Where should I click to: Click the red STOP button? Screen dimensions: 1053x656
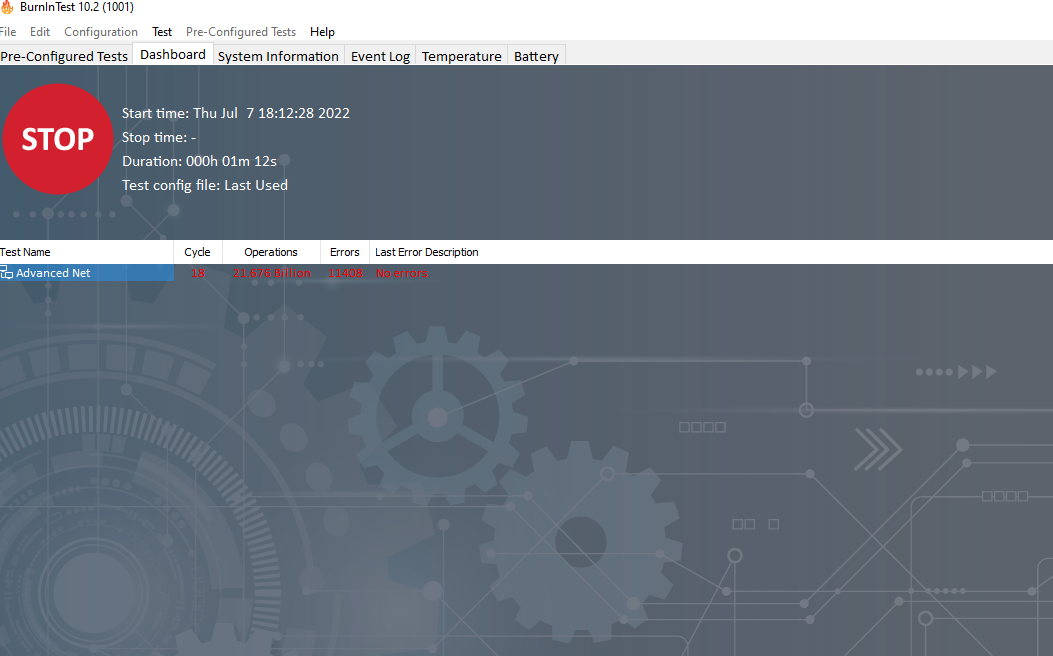pyautogui.click(x=58, y=139)
